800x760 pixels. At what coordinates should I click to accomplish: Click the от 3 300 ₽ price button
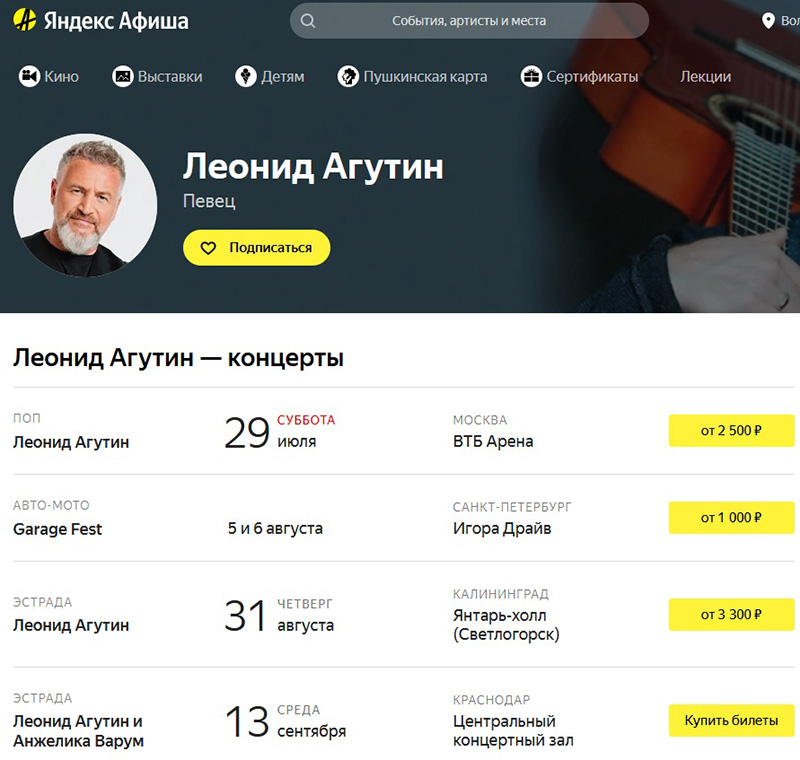point(731,615)
